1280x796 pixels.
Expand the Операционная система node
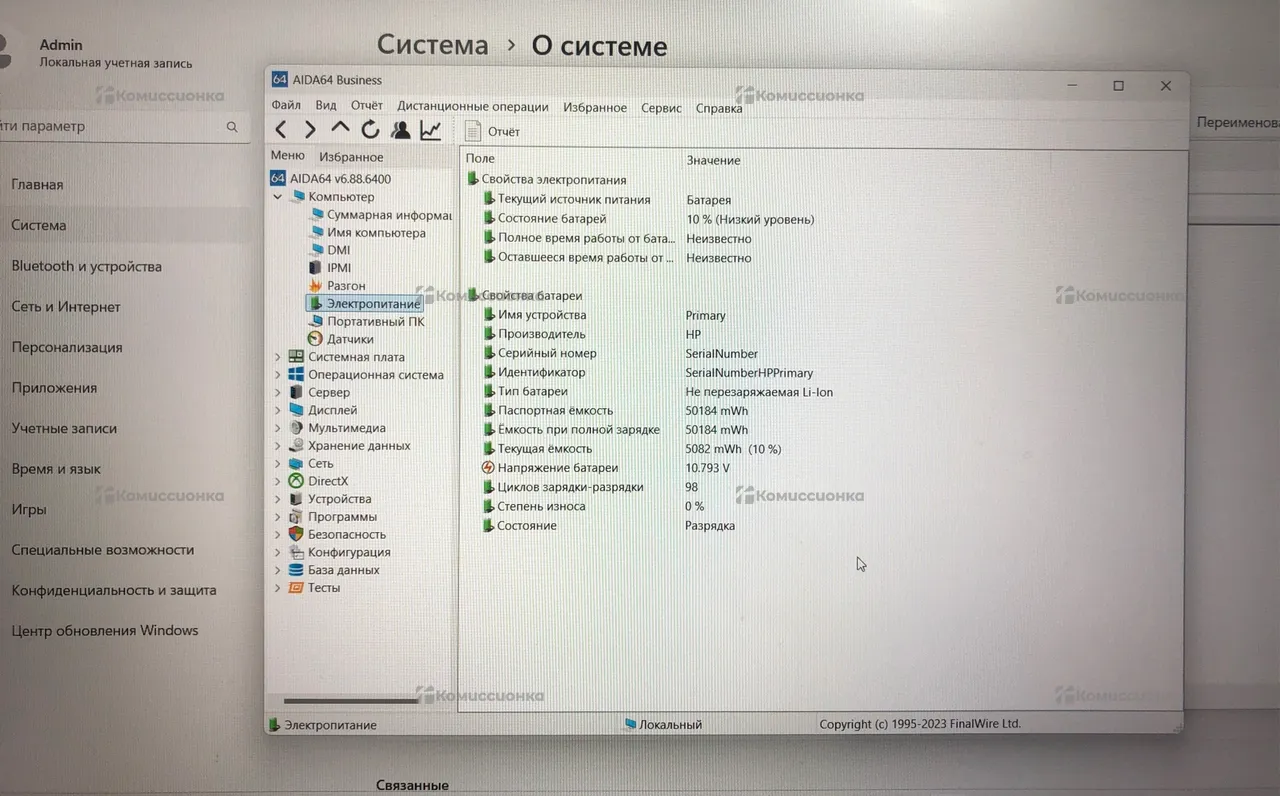click(x=278, y=375)
